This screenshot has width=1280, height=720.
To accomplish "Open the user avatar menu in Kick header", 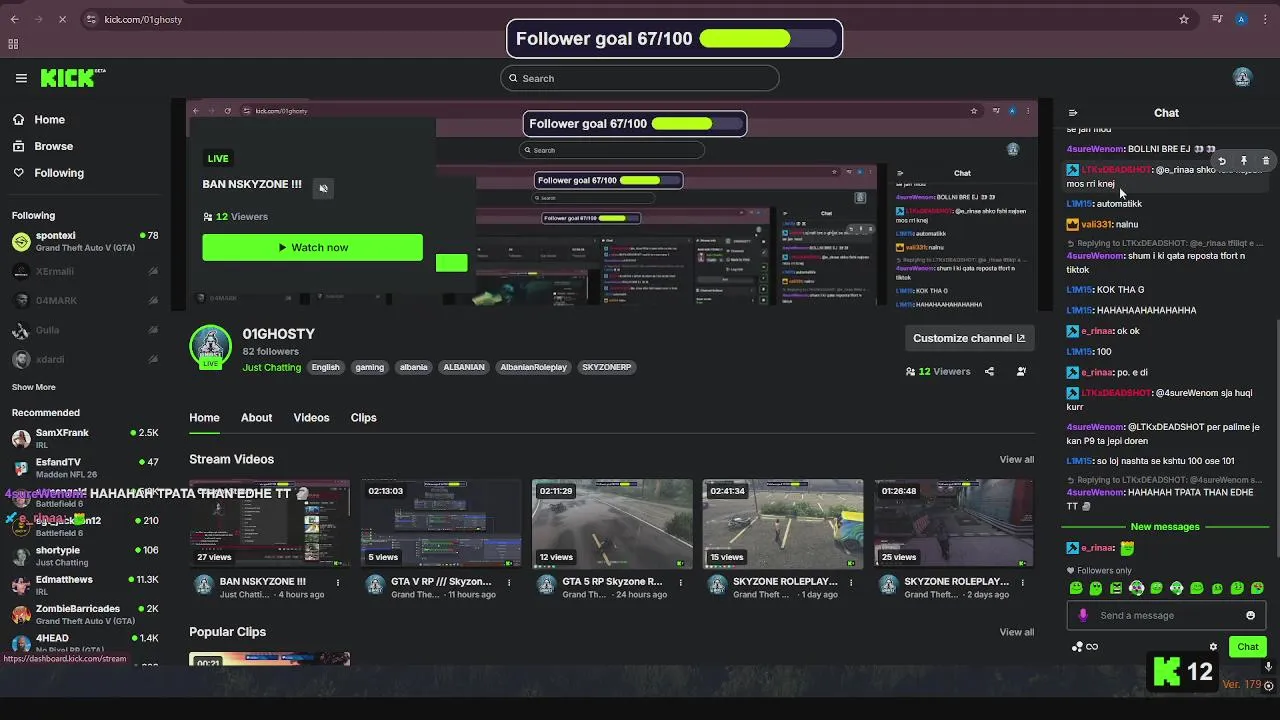I will click(x=1242, y=78).
